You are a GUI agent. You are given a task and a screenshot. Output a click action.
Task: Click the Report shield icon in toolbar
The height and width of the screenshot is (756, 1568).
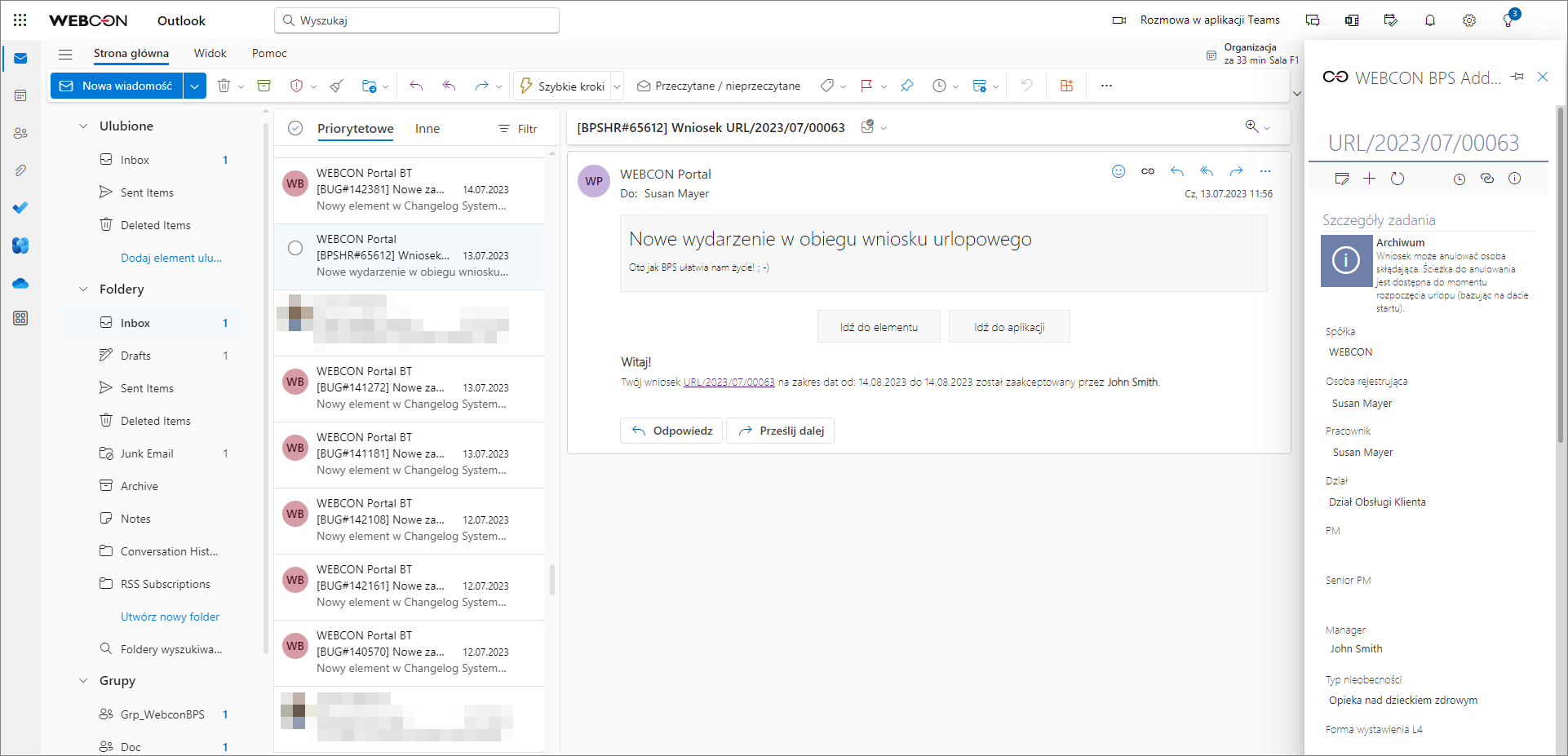pyautogui.click(x=297, y=86)
